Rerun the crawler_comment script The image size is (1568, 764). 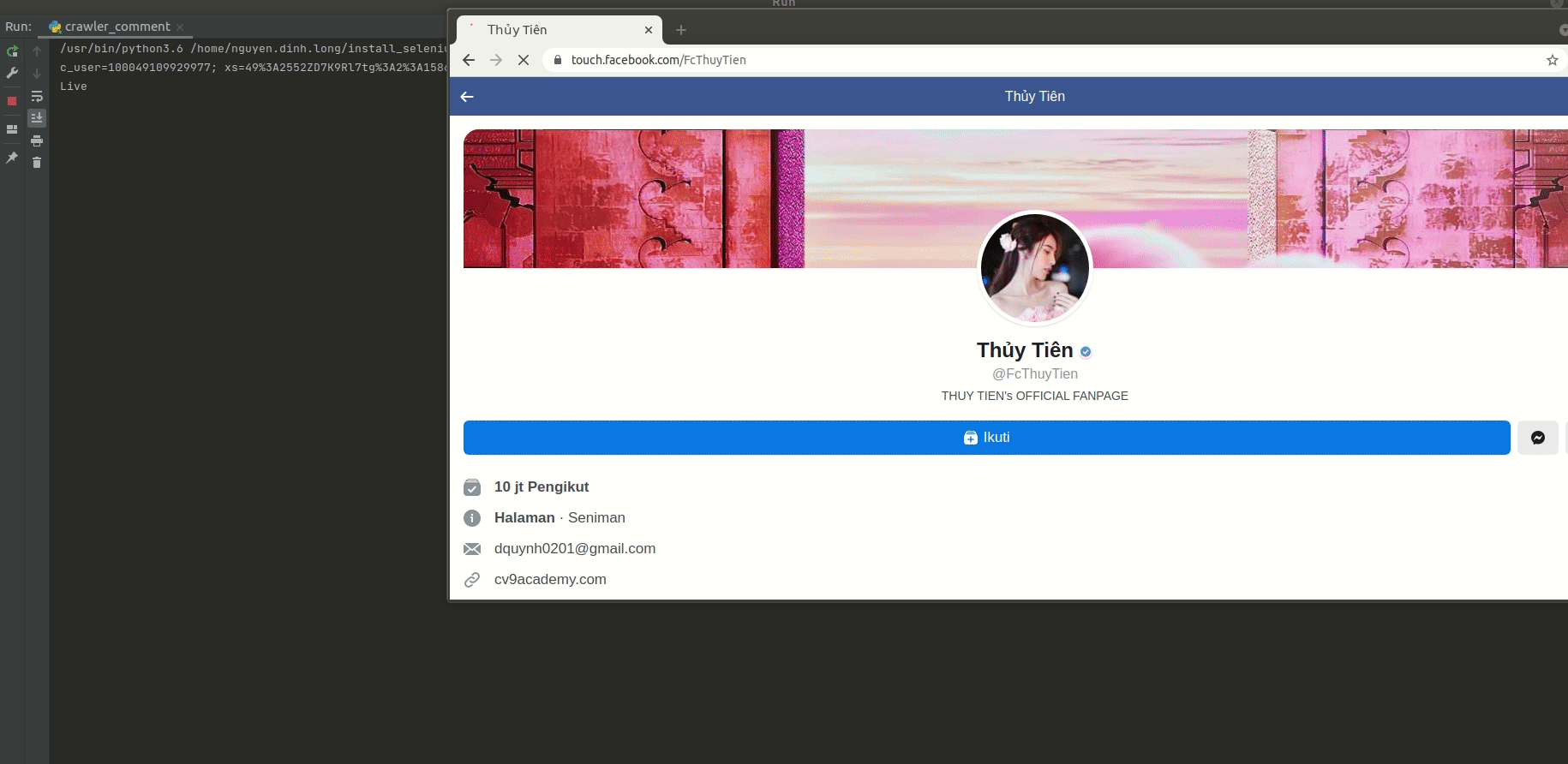[12, 51]
